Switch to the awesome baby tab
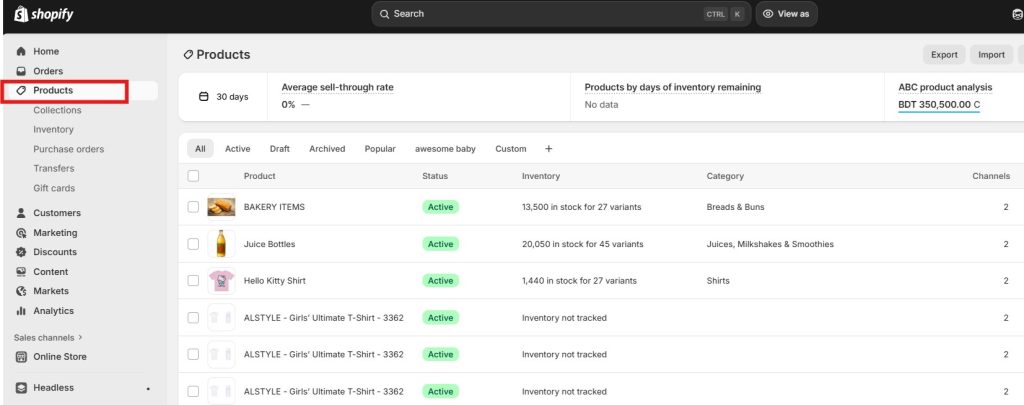The image size is (1024, 405). point(445,149)
